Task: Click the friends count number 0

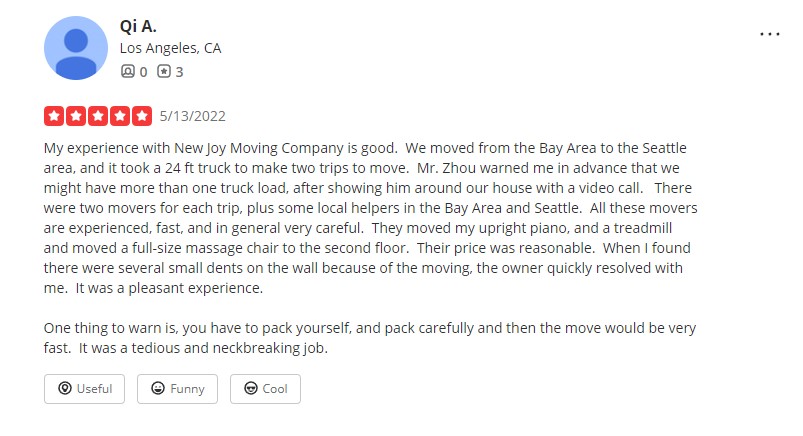Action: coord(143,72)
